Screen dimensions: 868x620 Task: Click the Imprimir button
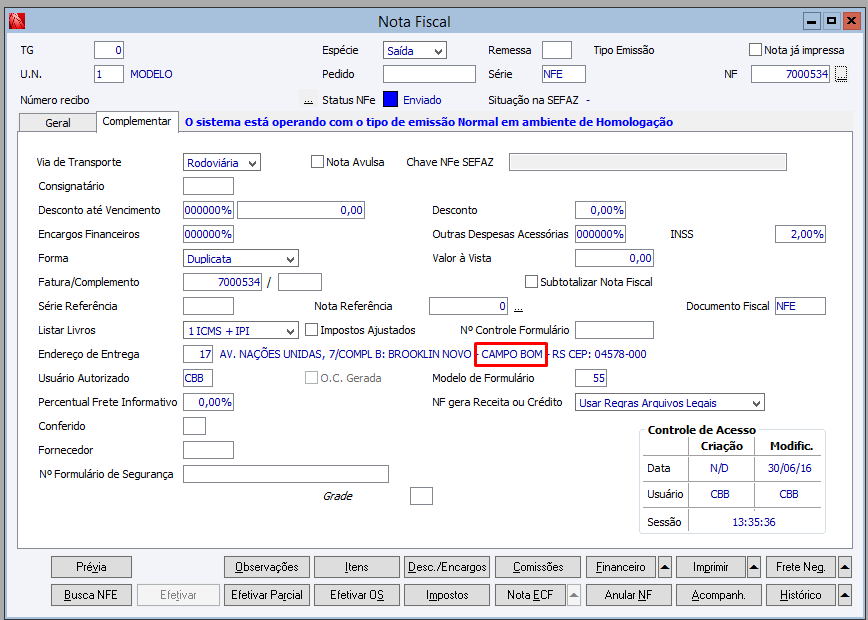(710, 567)
